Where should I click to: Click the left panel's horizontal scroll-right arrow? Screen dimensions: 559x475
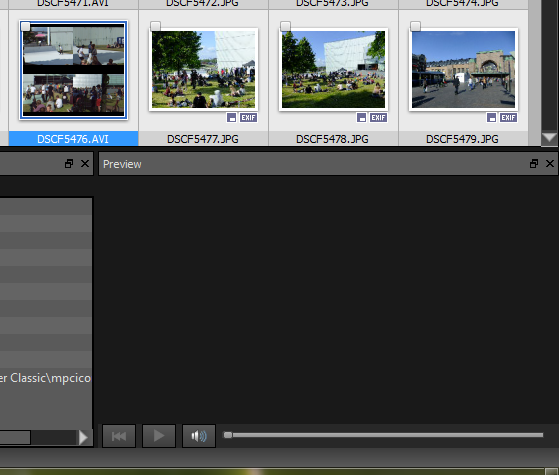pyautogui.click(x=83, y=438)
